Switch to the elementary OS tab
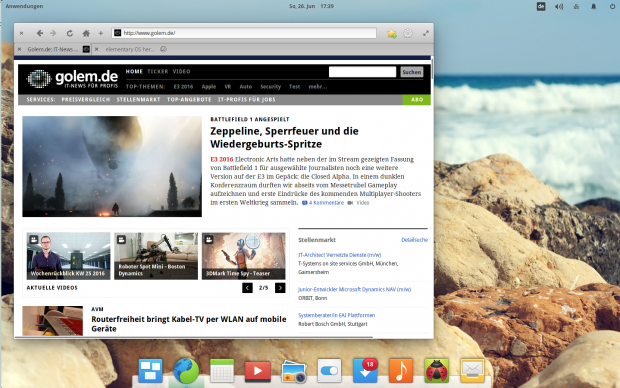Image resolution: width=620 pixels, height=388 pixels. pyautogui.click(x=130, y=49)
